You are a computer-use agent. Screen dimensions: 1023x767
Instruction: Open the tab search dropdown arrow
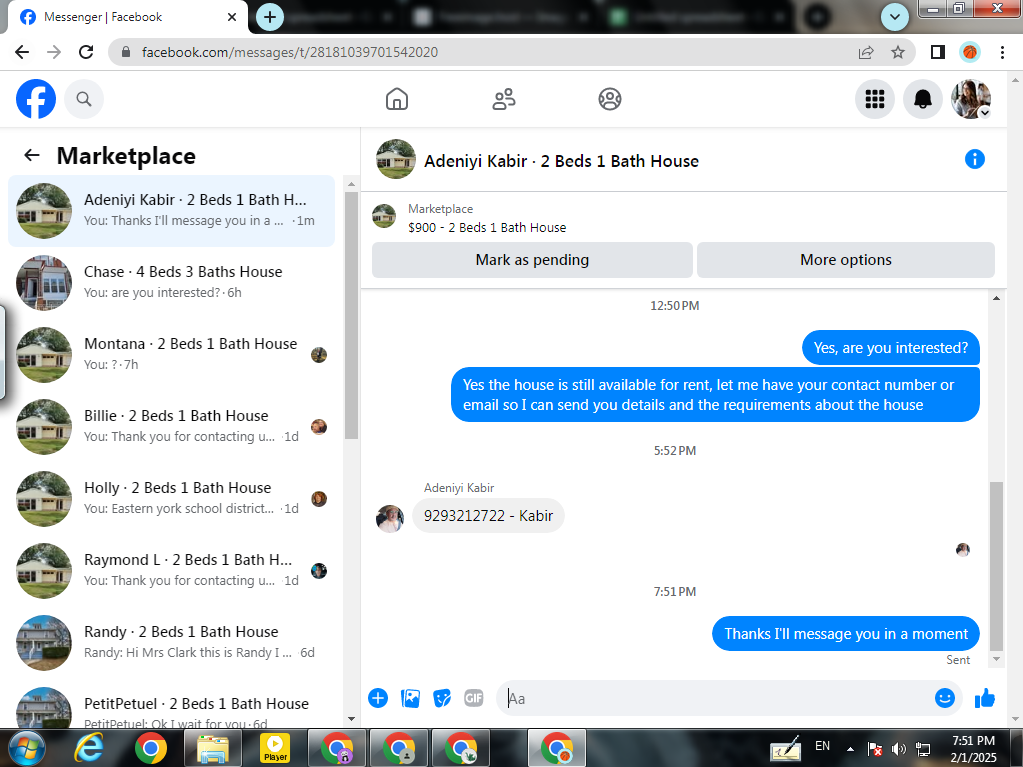coord(895,17)
